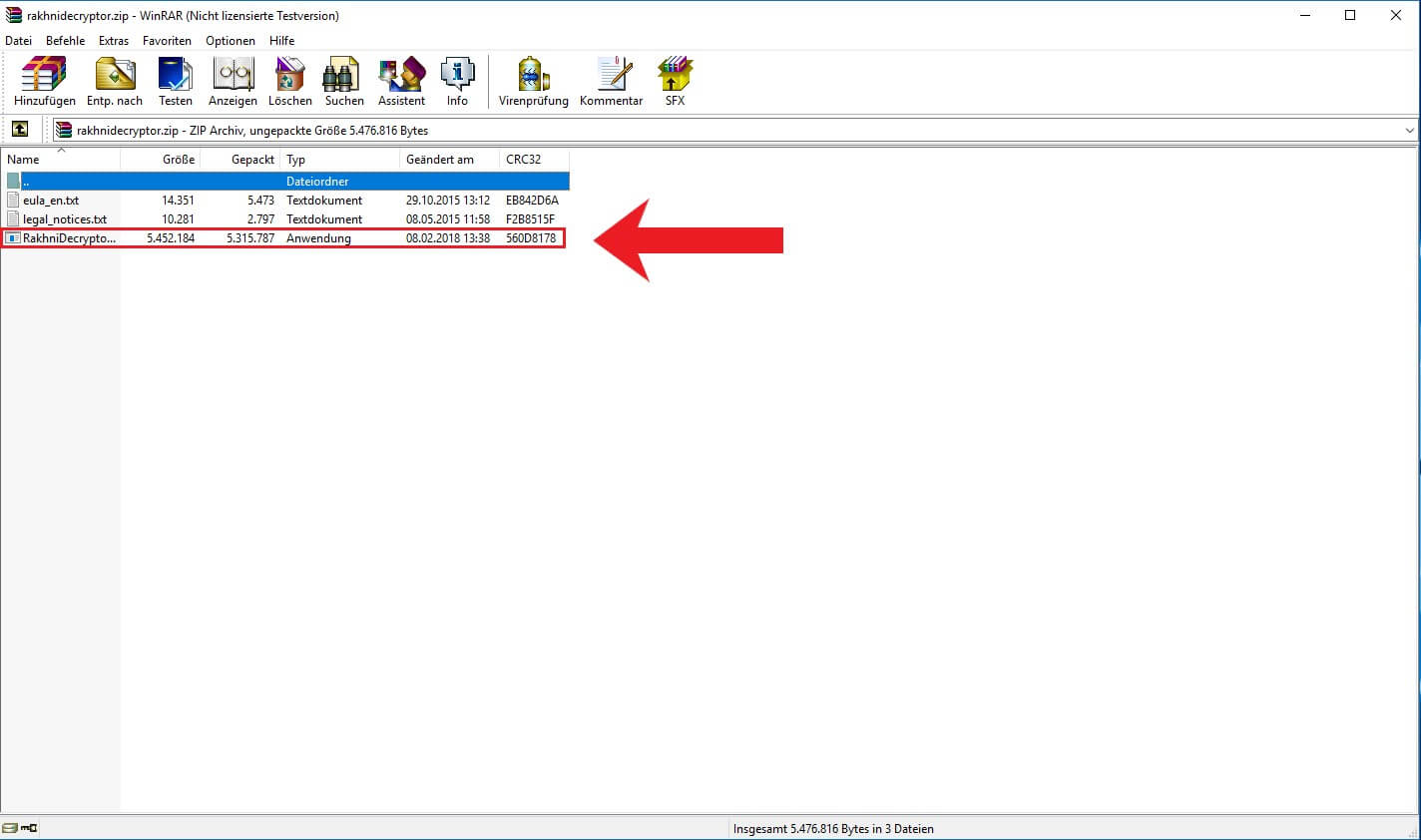Open the Favoriten menu
This screenshot has width=1421, height=840.
[x=167, y=41]
